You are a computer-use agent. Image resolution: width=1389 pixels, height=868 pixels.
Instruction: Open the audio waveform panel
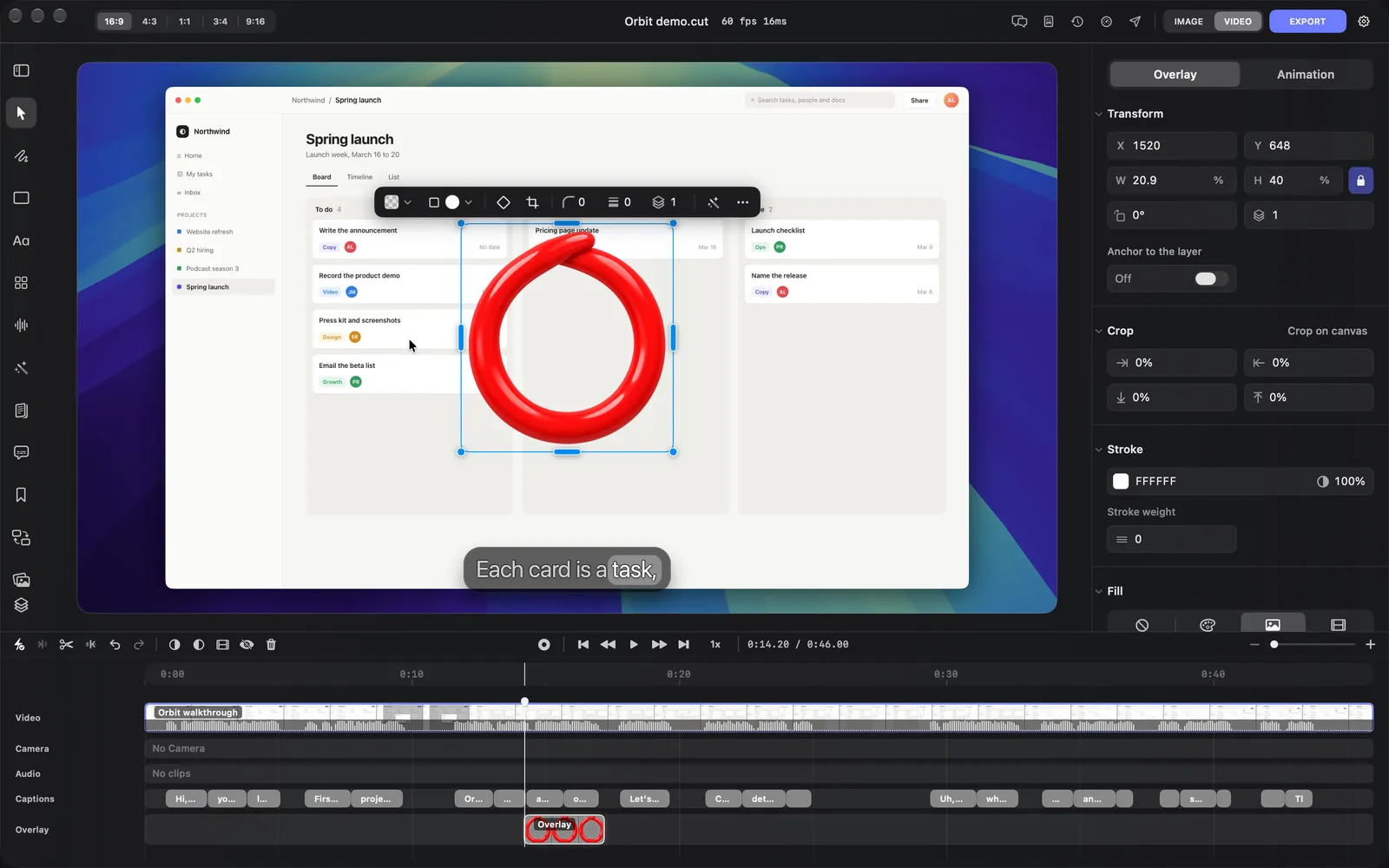(21, 325)
